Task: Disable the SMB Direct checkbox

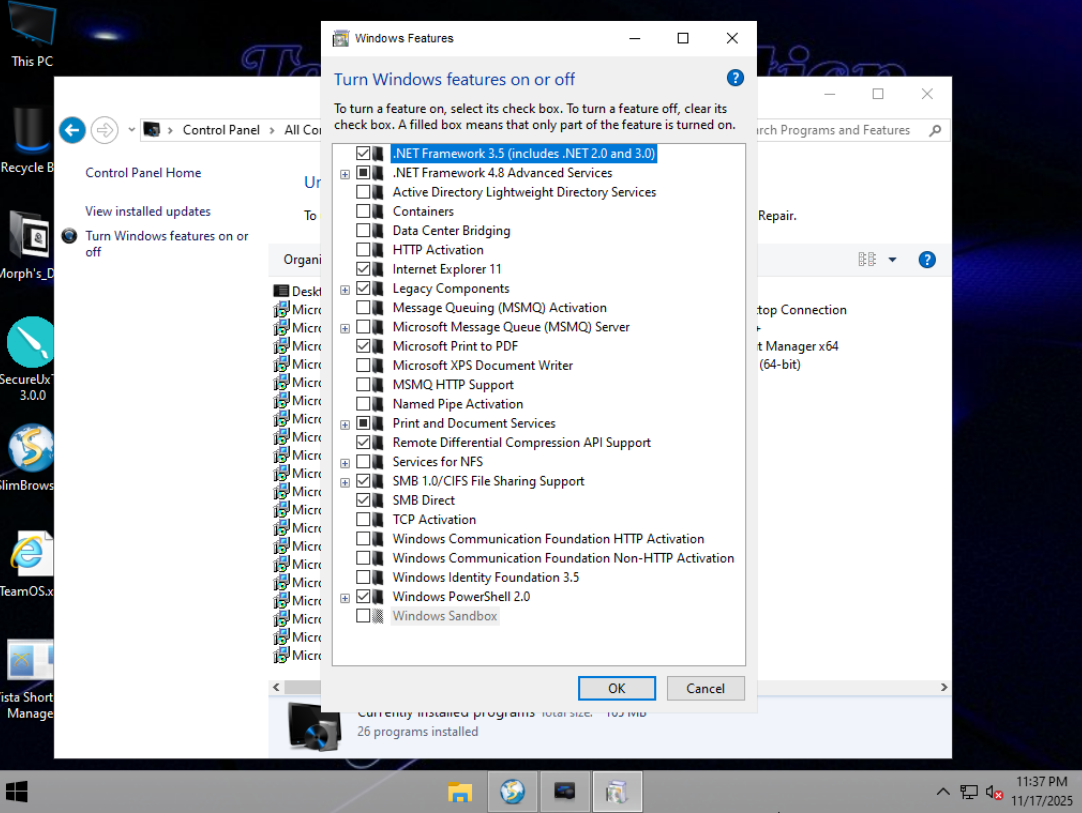Action: (363, 501)
